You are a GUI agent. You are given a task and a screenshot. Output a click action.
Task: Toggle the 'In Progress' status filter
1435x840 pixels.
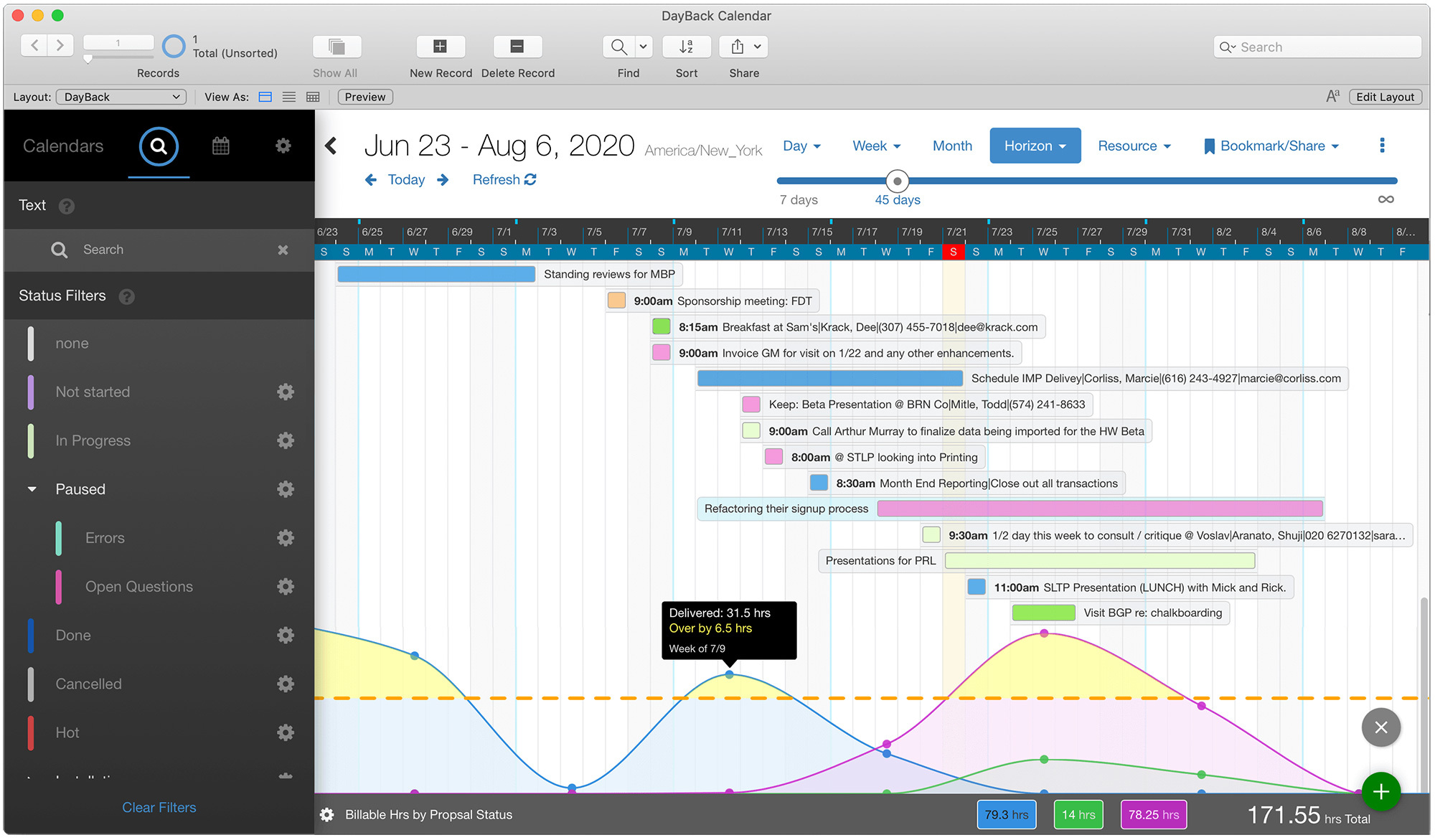coord(92,440)
